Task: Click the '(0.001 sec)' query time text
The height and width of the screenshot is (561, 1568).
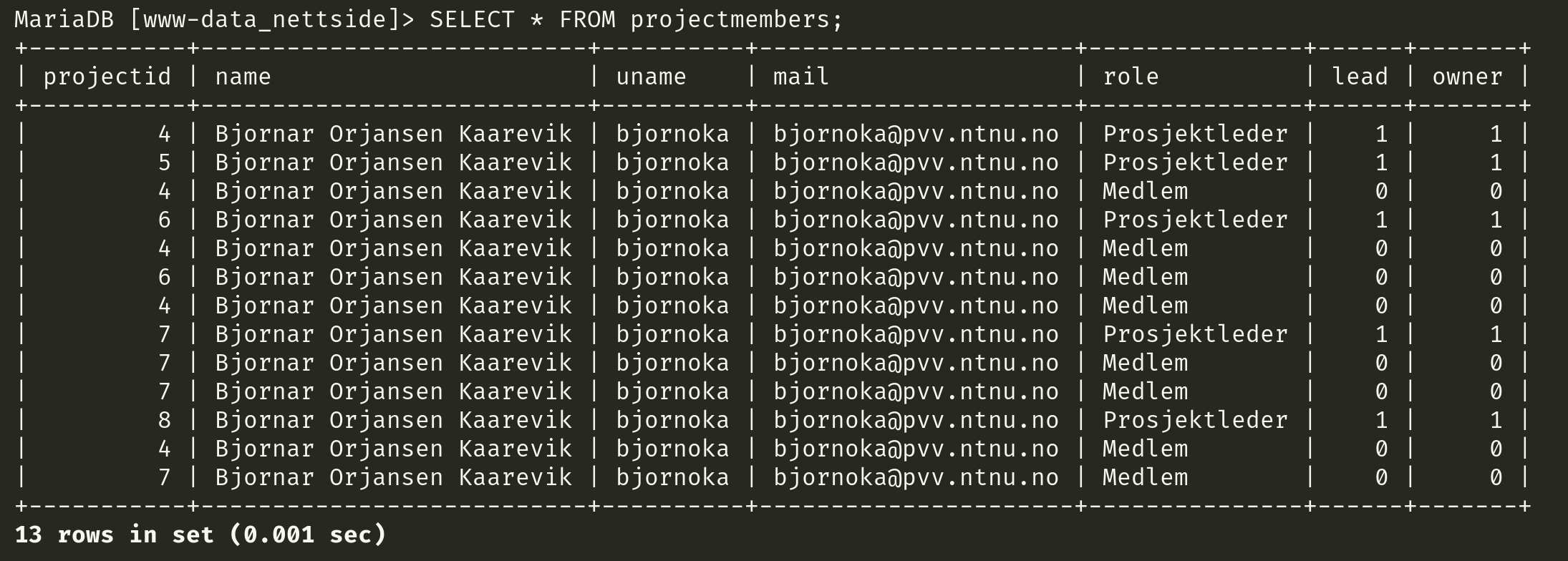Action: (x=308, y=535)
